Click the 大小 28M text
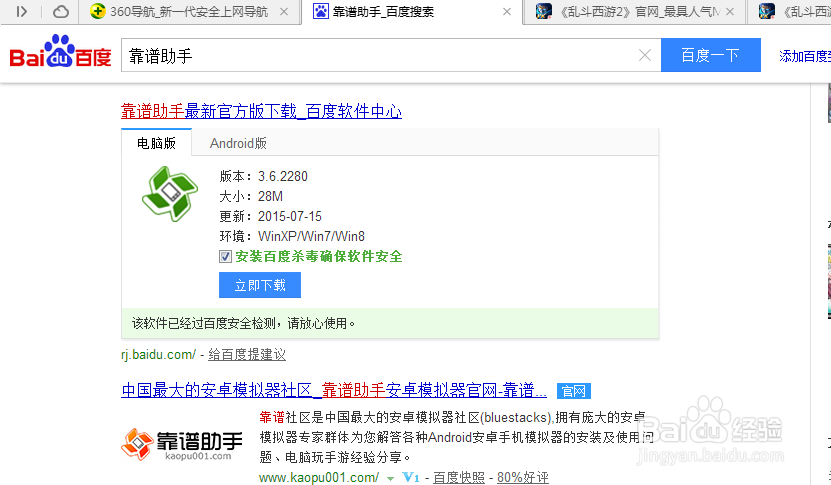The image size is (831, 485). point(251,196)
